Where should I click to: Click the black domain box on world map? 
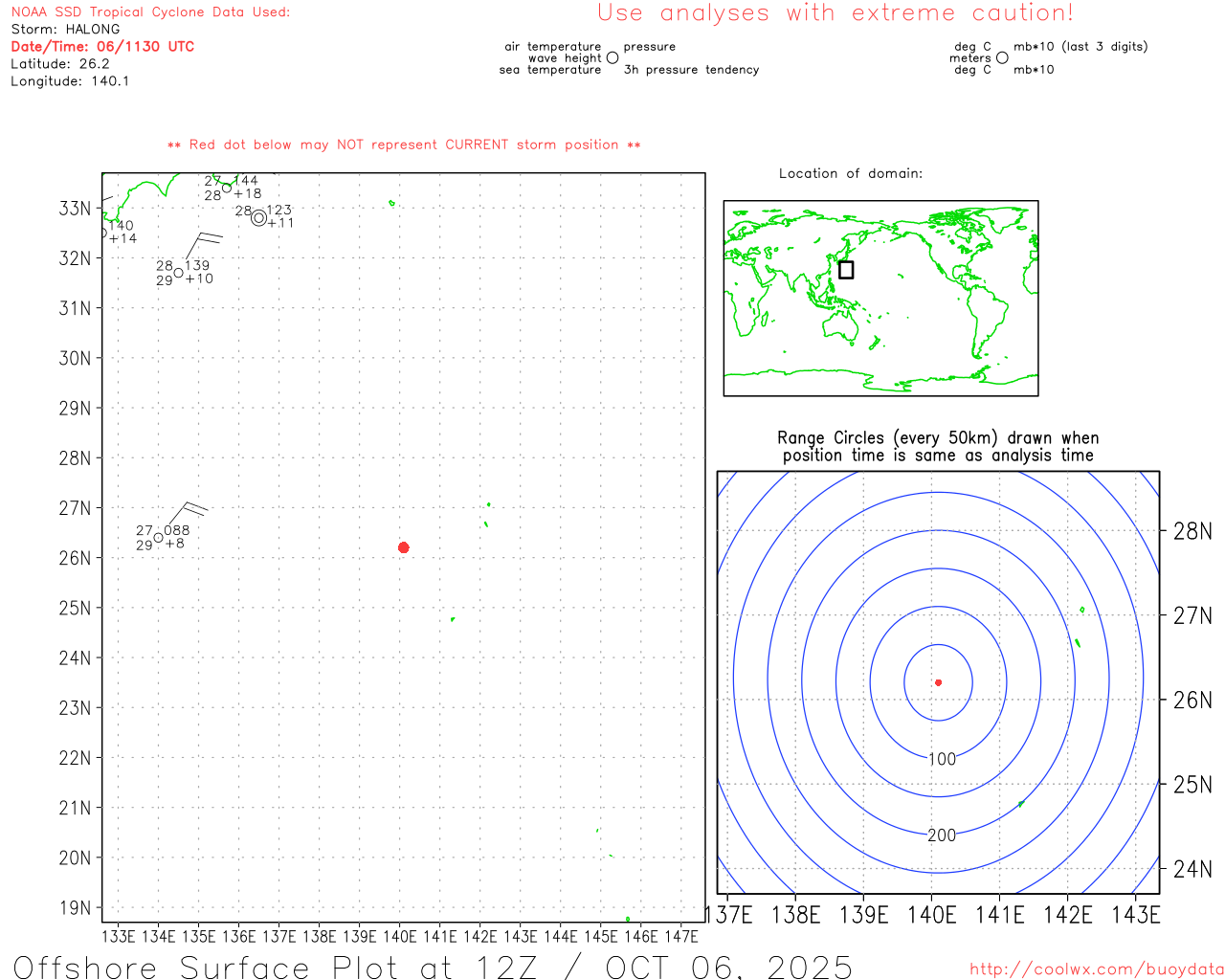[846, 270]
